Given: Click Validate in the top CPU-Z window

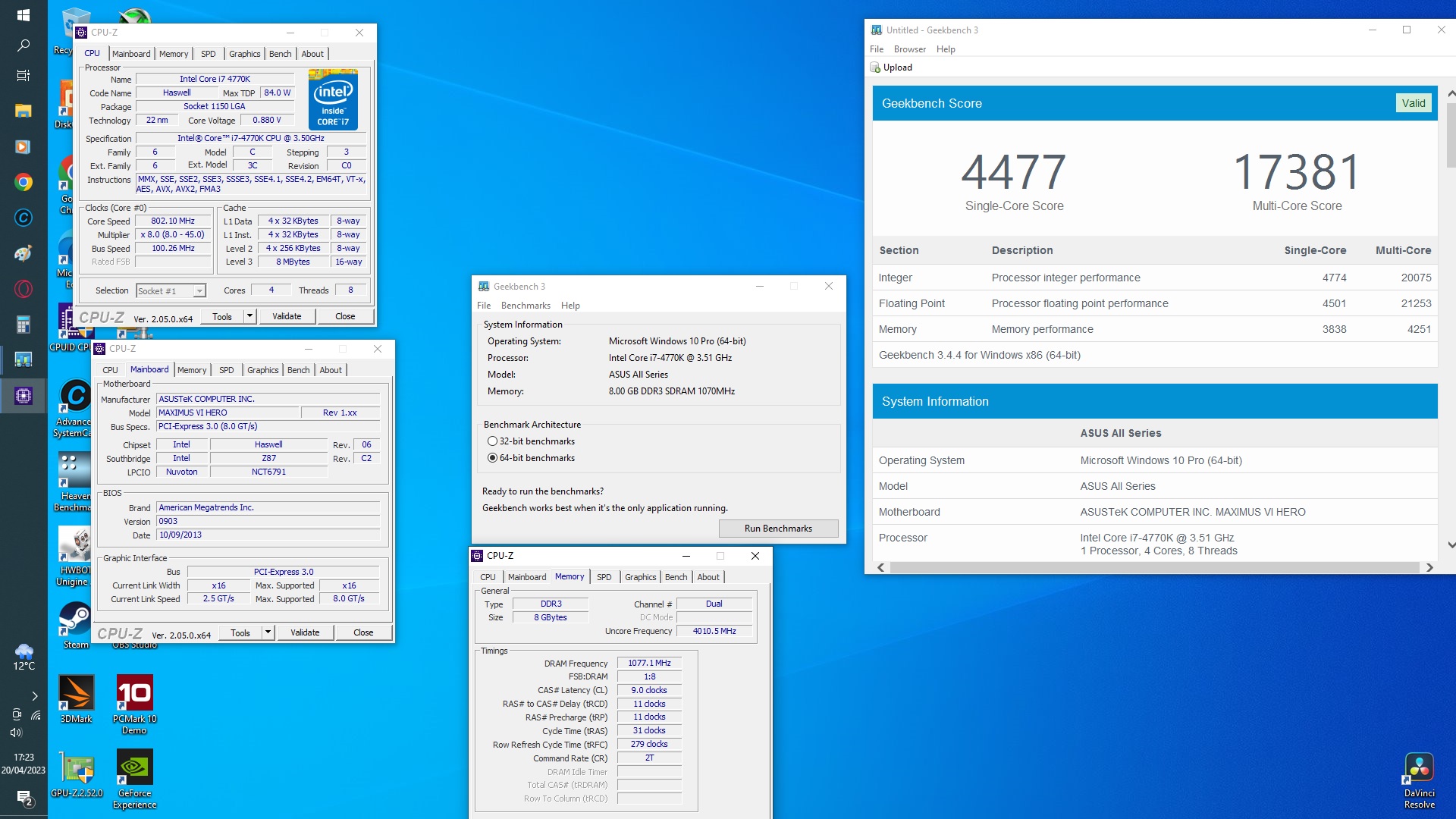Looking at the screenshot, I should [x=287, y=316].
